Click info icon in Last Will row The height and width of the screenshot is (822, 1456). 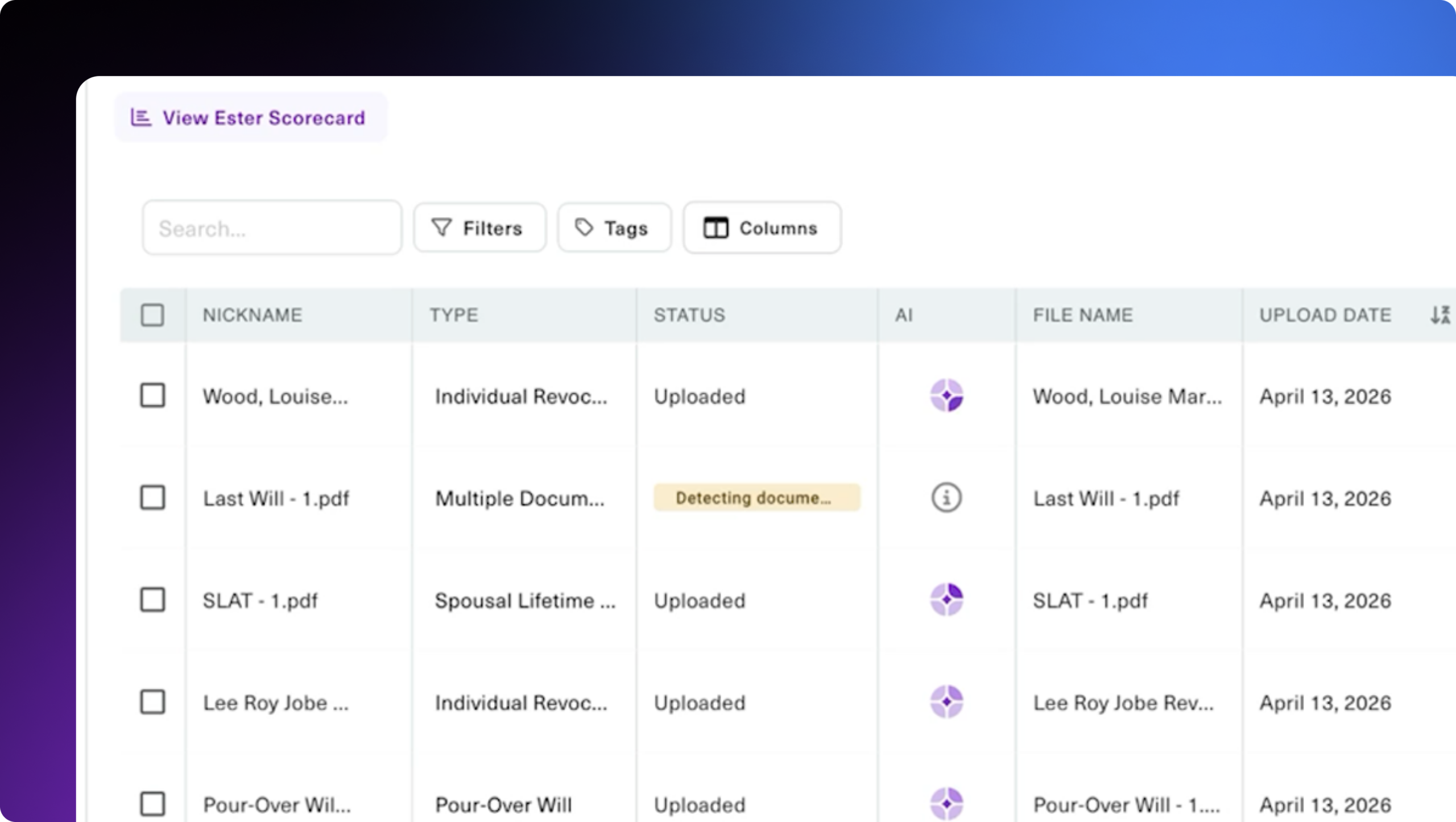946,498
